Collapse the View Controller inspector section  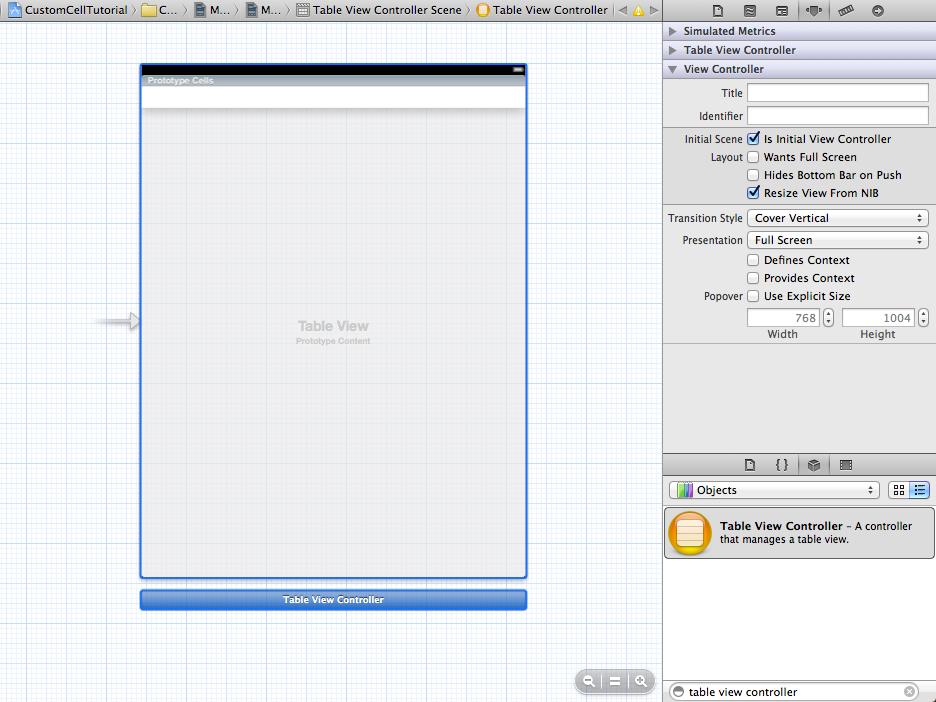pos(673,68)
